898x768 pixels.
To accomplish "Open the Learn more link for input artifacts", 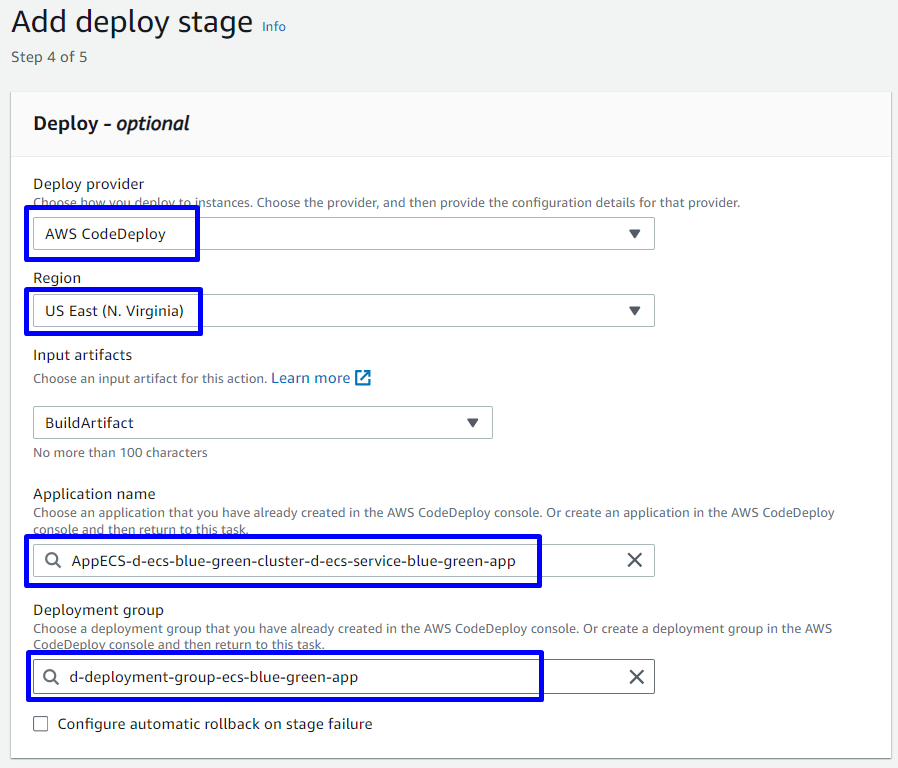I will click(310, 378).
